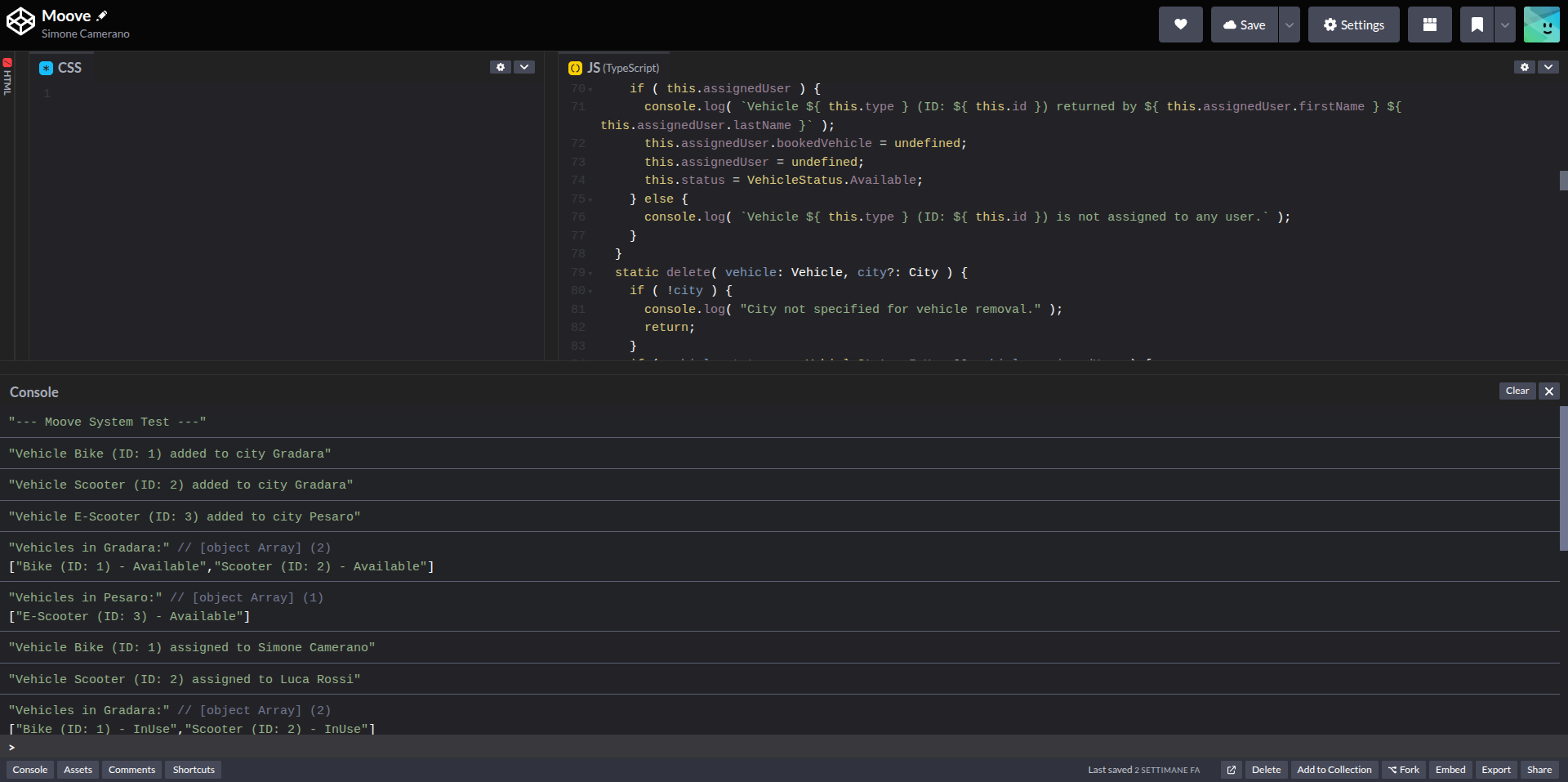Click 'Vehicle Scooter (ID: 2) assigned to Luca Rossi' log

pyautogui.click(x=780, y=679)
